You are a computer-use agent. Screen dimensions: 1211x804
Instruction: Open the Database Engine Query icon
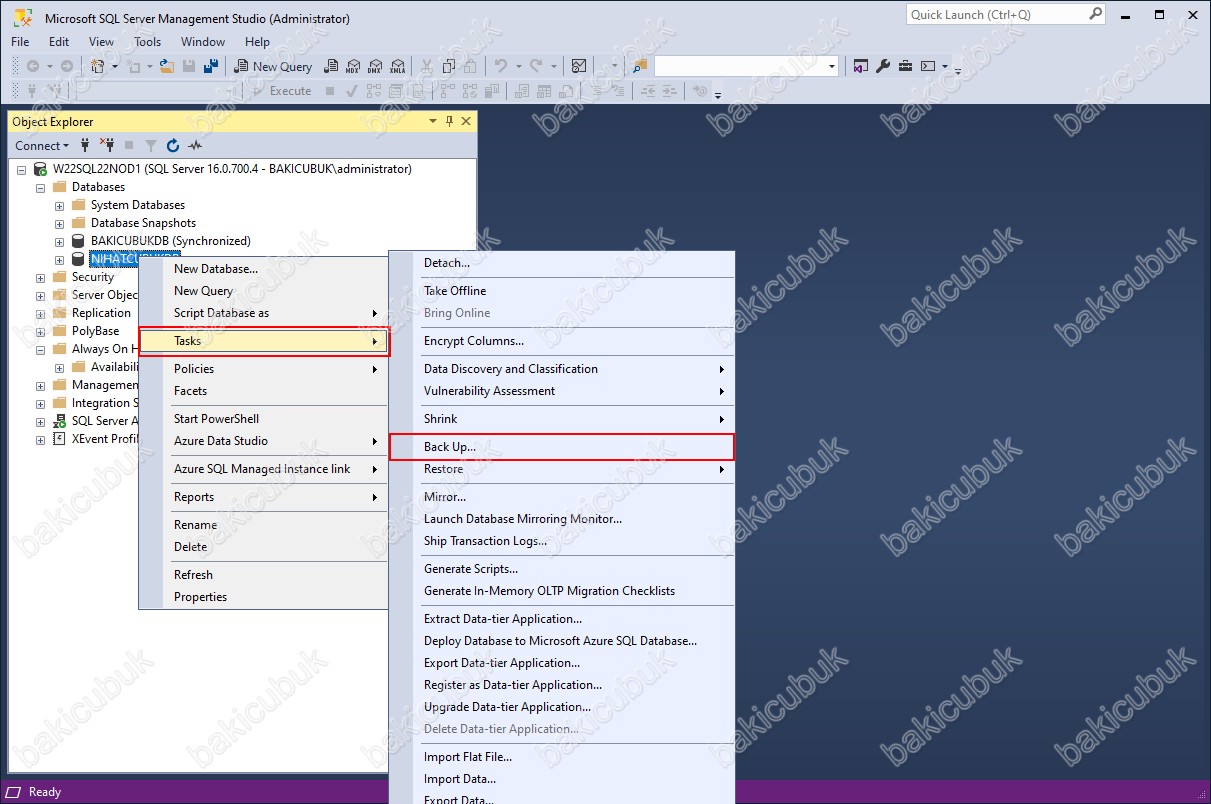point(330,66)
